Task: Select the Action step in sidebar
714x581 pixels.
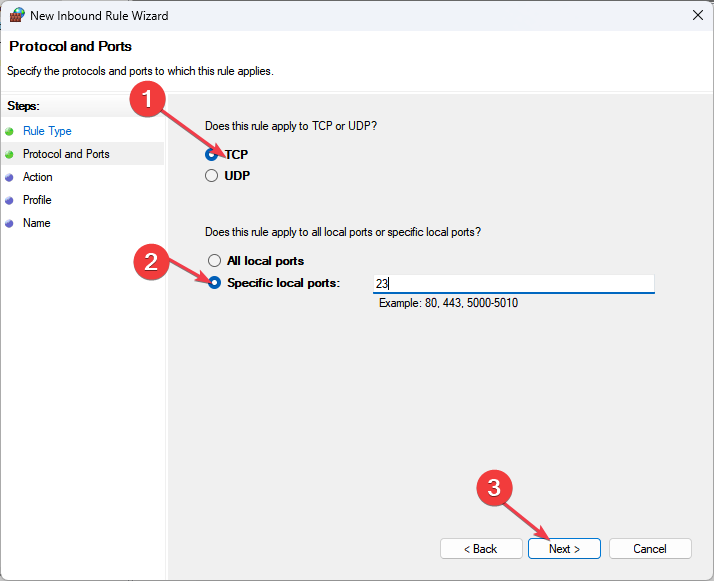Action: tap(37, 177)
